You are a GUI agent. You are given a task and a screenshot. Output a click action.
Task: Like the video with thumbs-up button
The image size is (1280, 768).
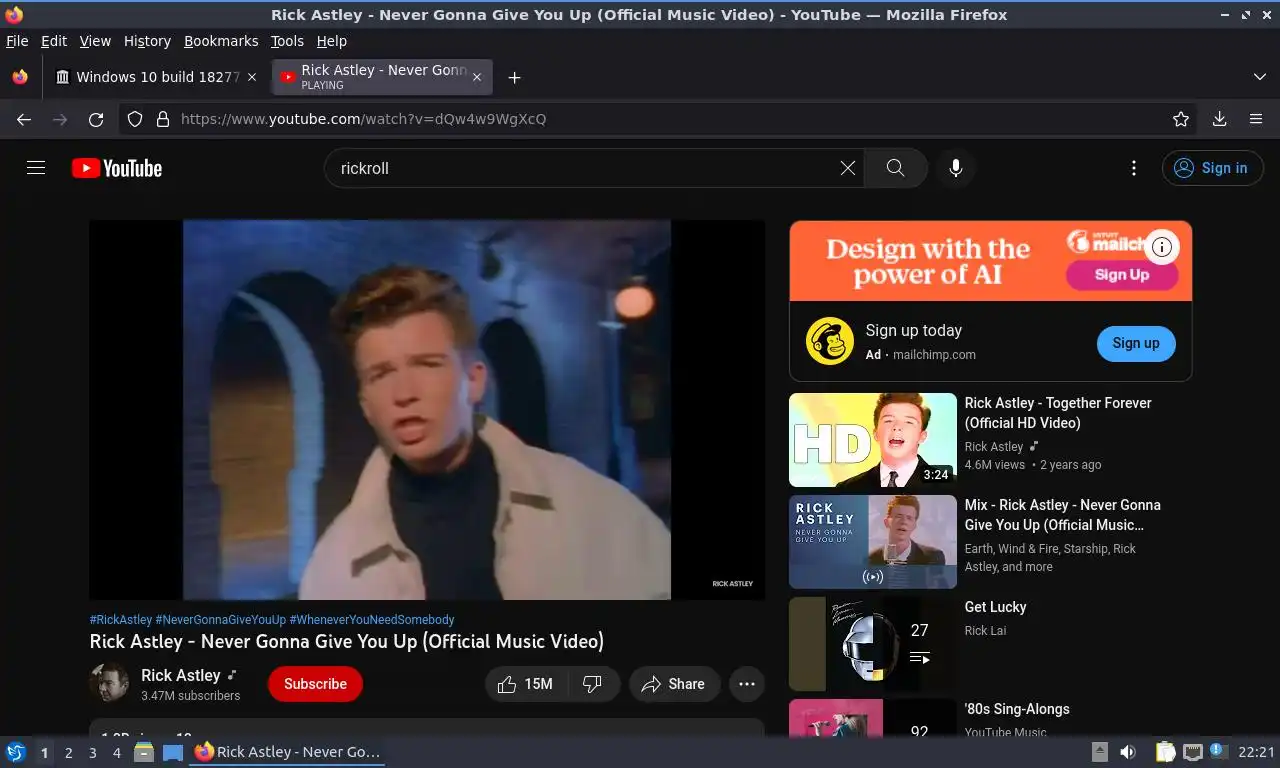(527, 684)
